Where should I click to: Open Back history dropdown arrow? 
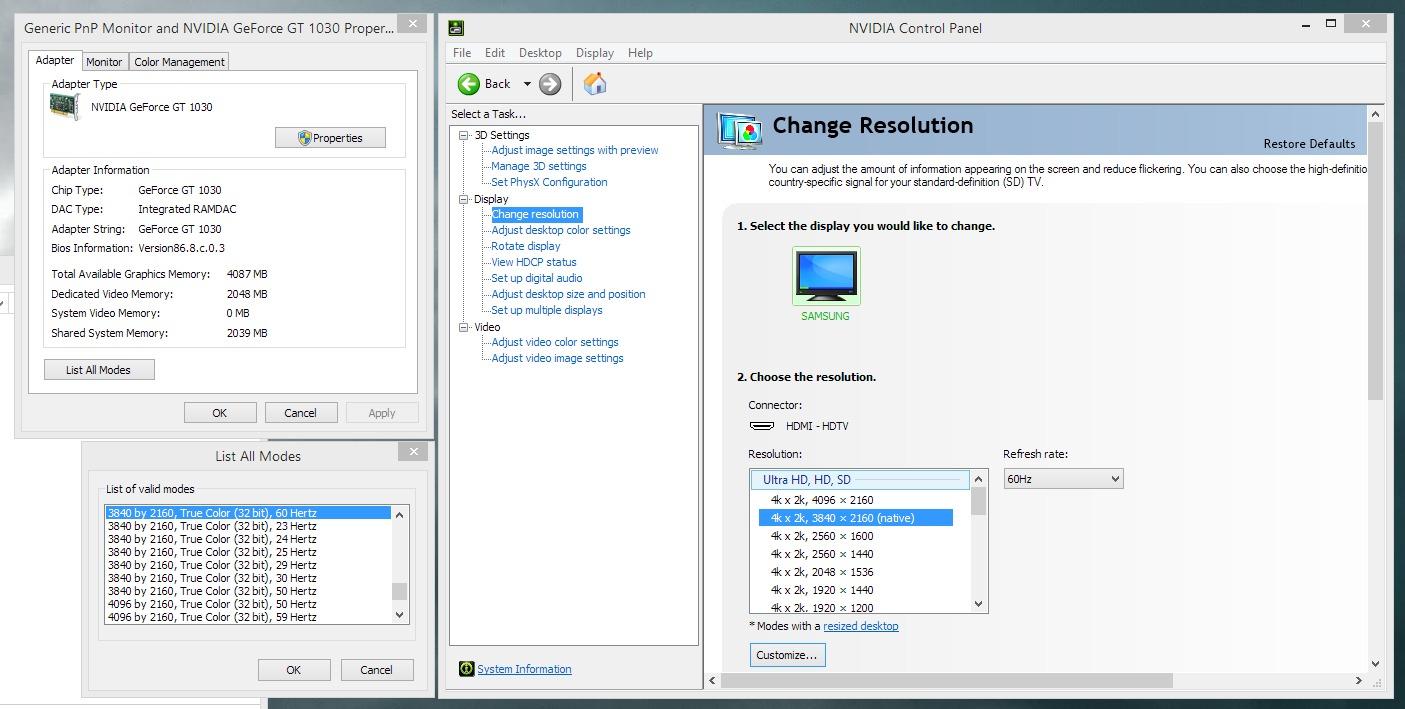[x=527, y=84]
